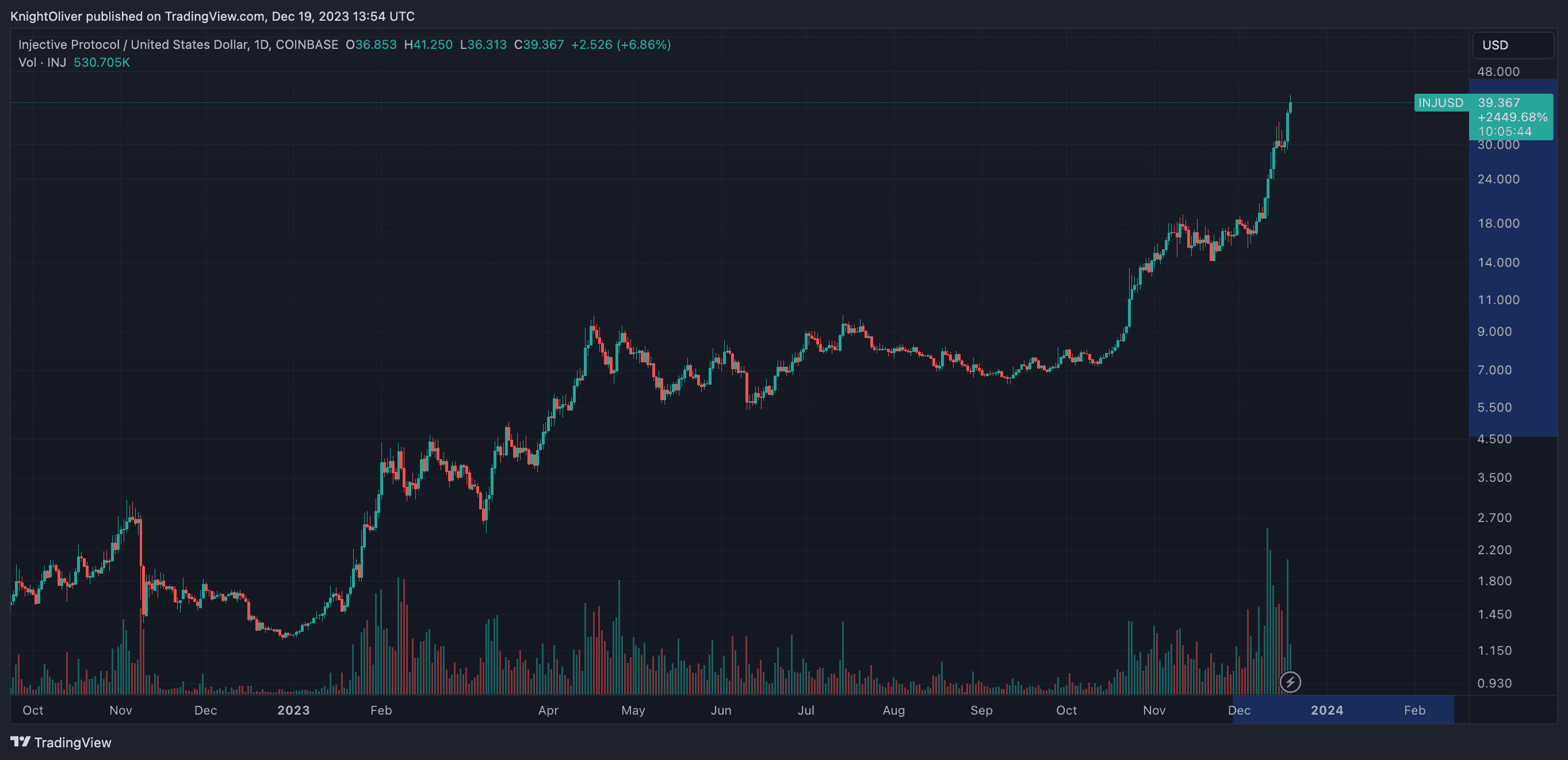Click the May label on time axis
1568x760 pixels.
(633, 710)
